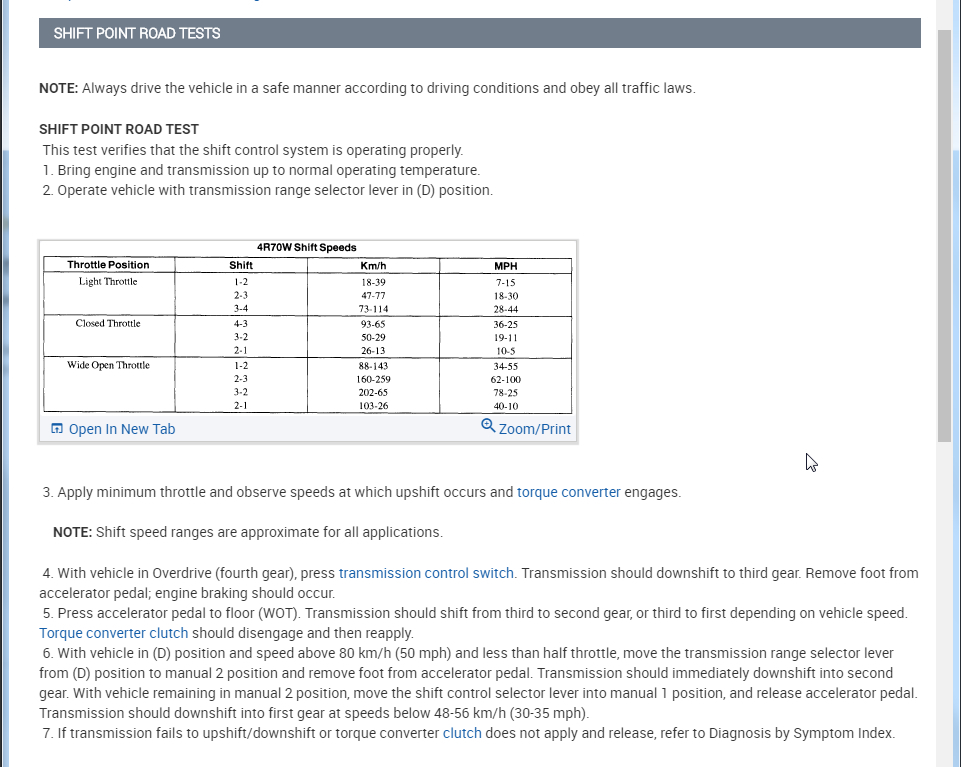The image size is (961, 767).
Task: Click the Throttle Position column header
Action: (x=108, y=265)
